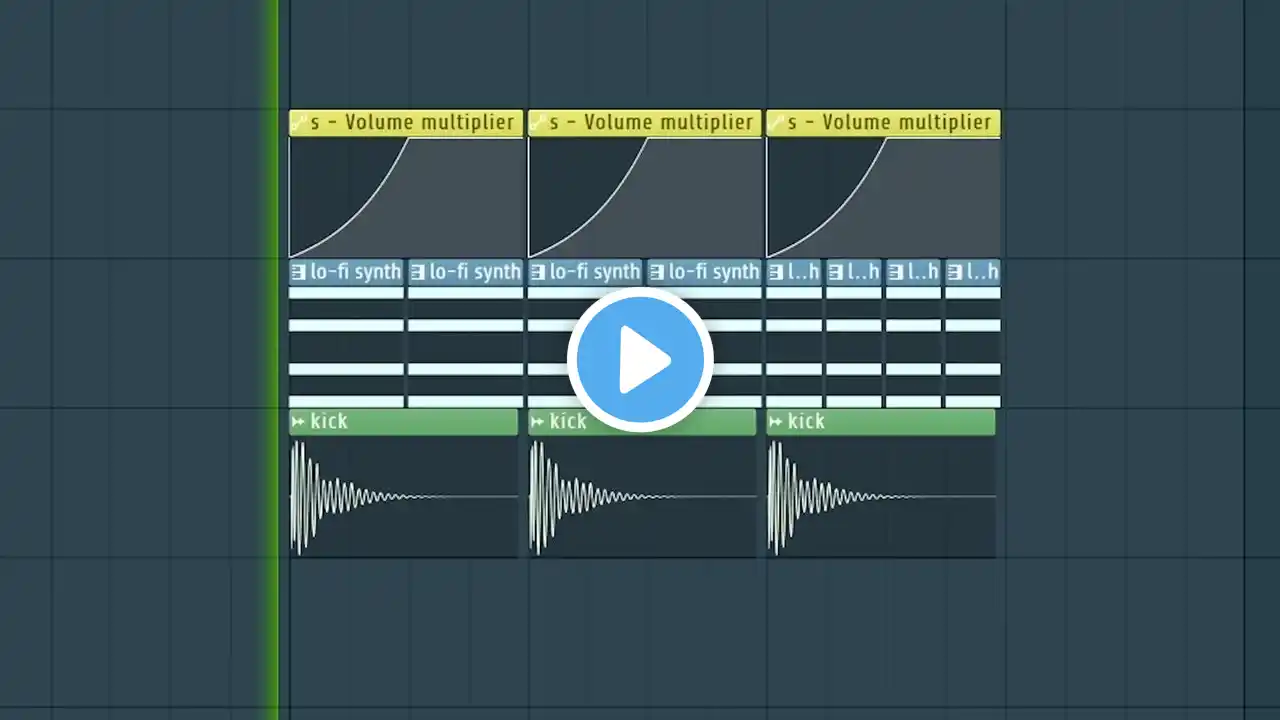The width and height of the screenshot is (1280, 720).
Task: Click the fourth "l..h" clip label
Action: (983, 272)
